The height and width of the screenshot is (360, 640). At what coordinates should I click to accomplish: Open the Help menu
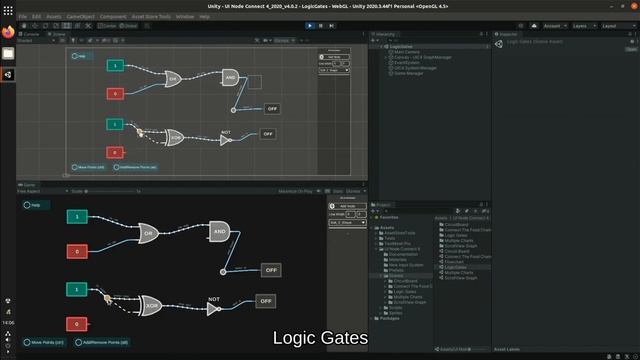coord(204,17)
